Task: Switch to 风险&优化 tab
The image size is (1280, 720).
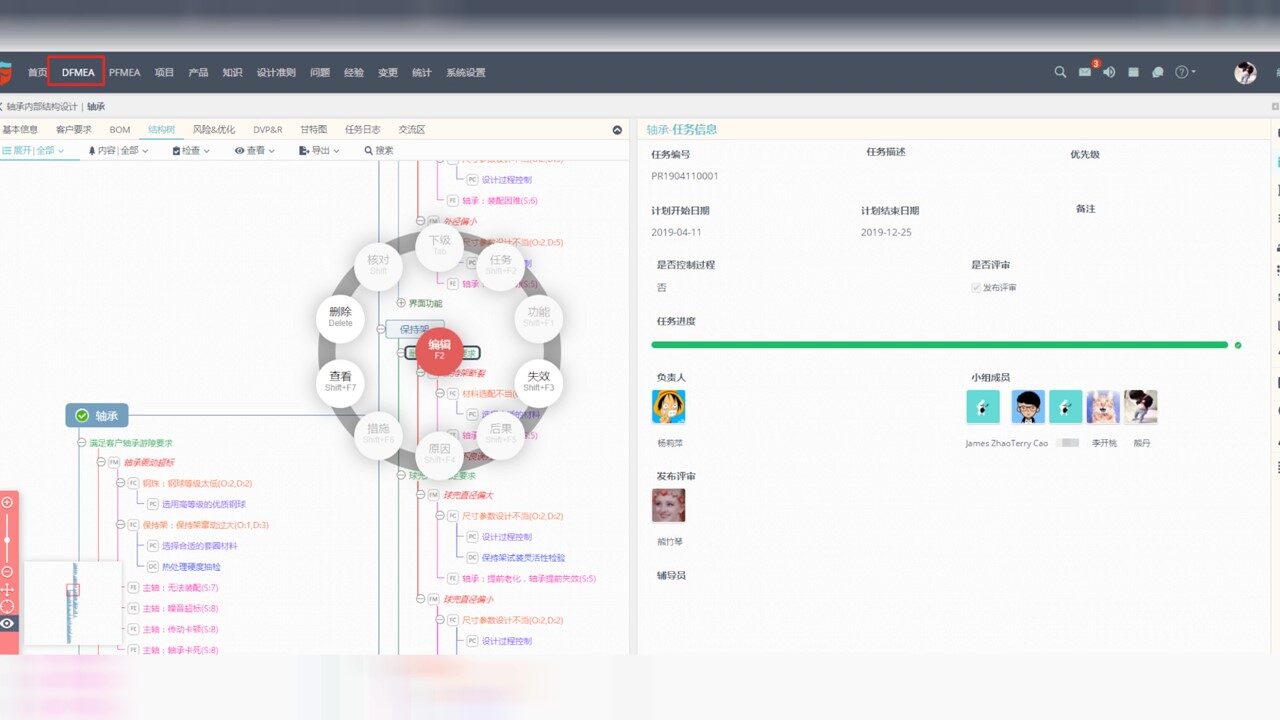Action: (214, 129)
